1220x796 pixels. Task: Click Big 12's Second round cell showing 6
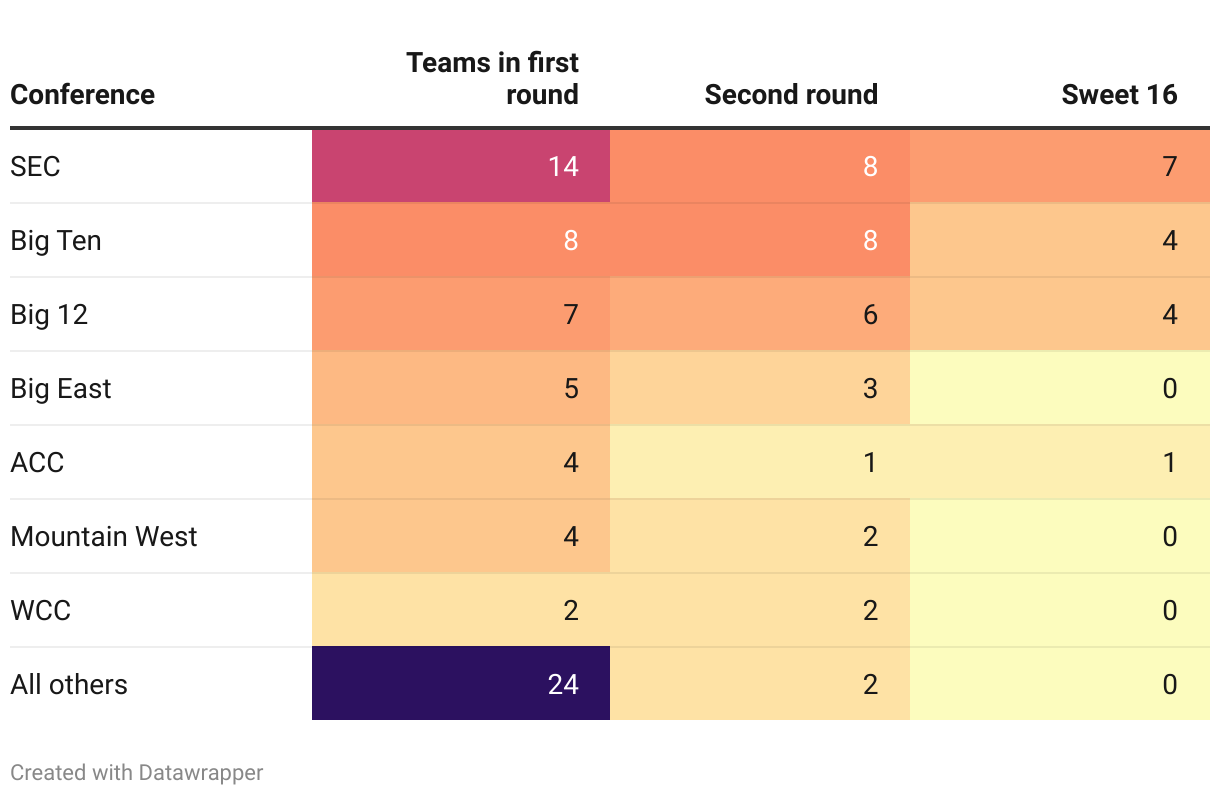pos(760,315)
